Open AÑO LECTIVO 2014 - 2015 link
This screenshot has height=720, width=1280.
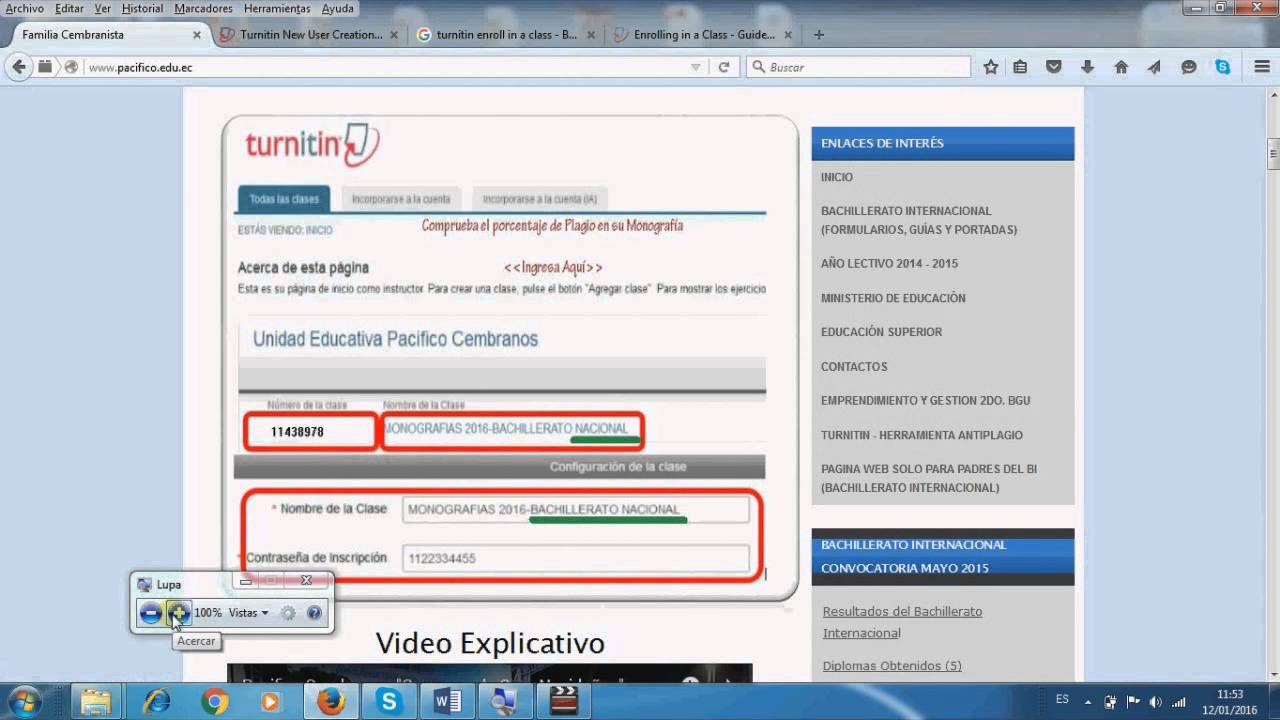click(x=889, y=264)
